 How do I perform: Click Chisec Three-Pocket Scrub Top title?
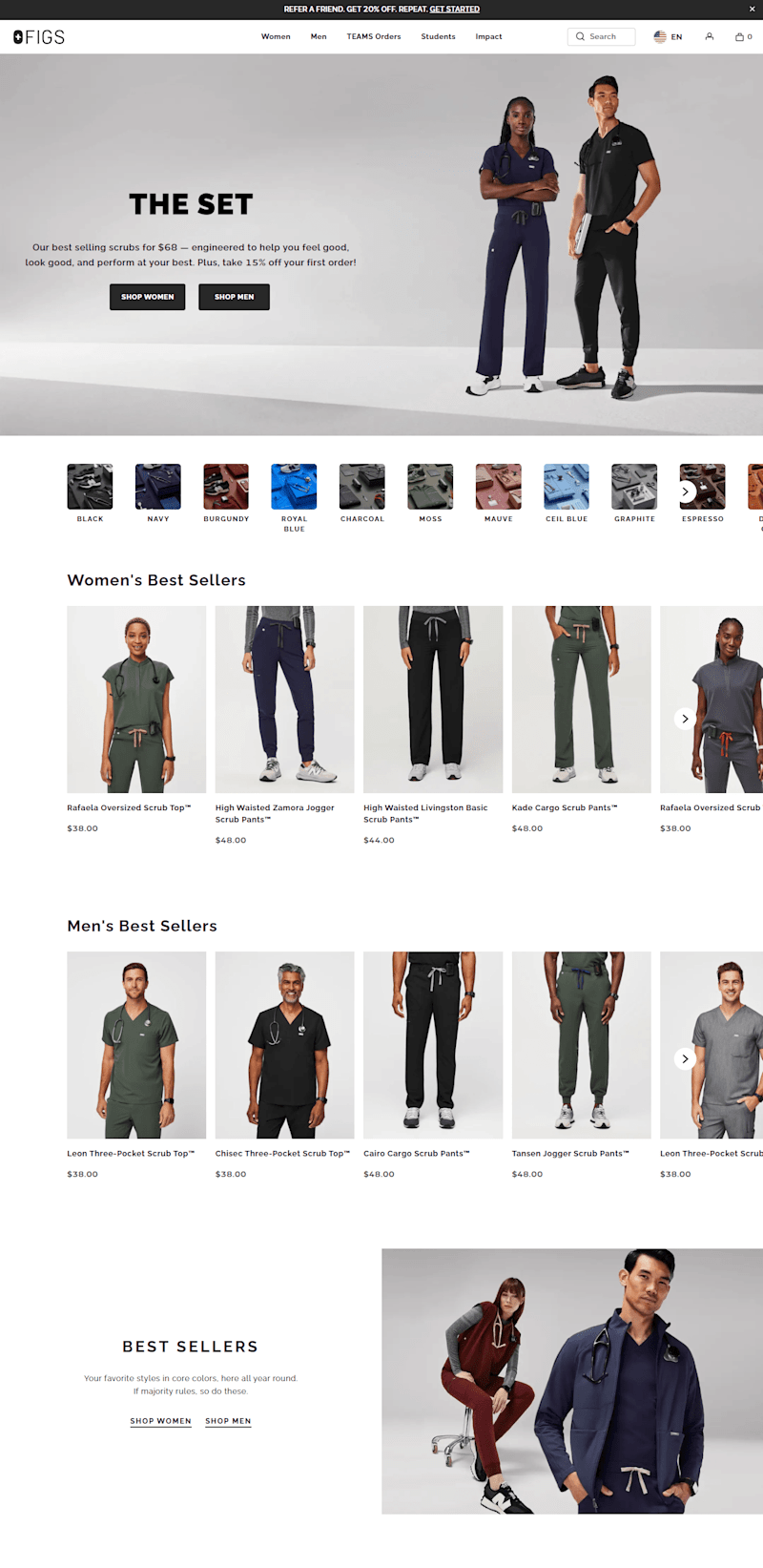click(282, 1153)
